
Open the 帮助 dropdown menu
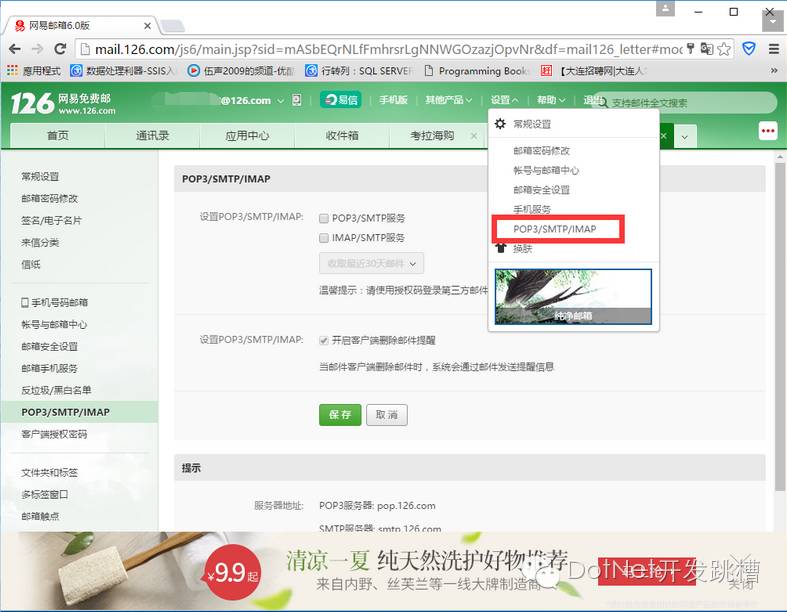551,100
